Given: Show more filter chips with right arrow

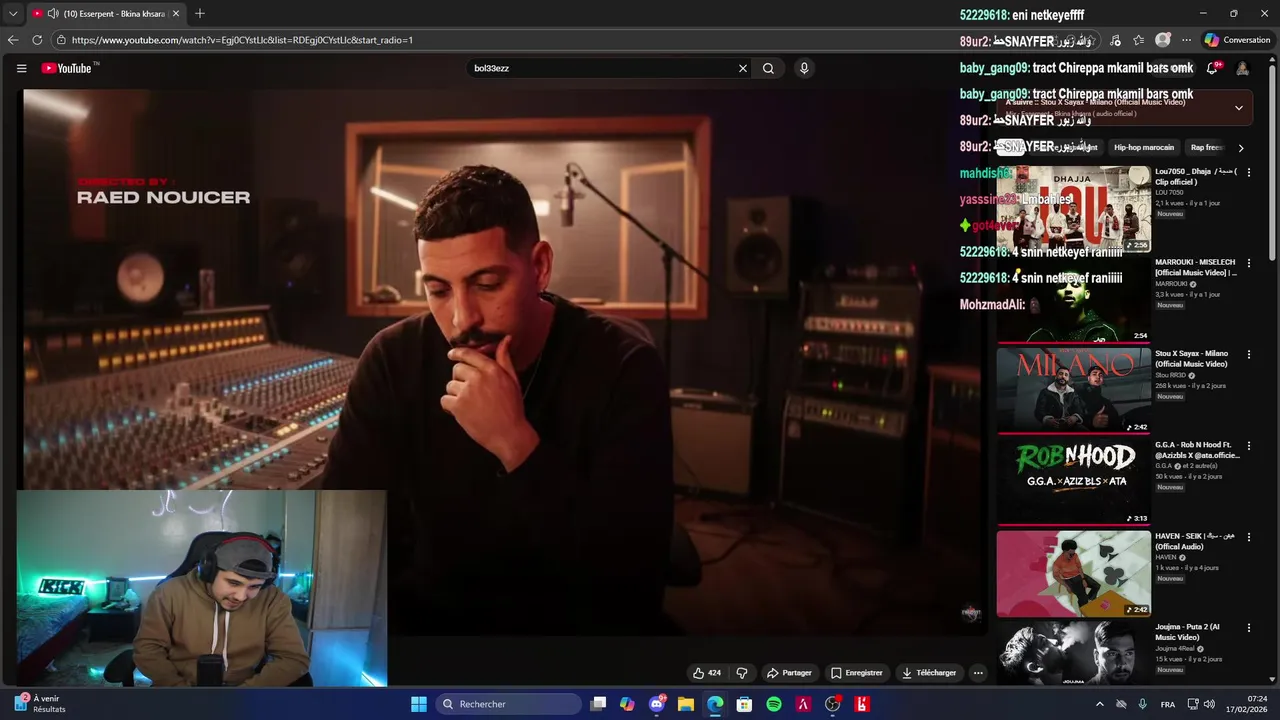Looking at the screenshot, I should click(1241, 148).
